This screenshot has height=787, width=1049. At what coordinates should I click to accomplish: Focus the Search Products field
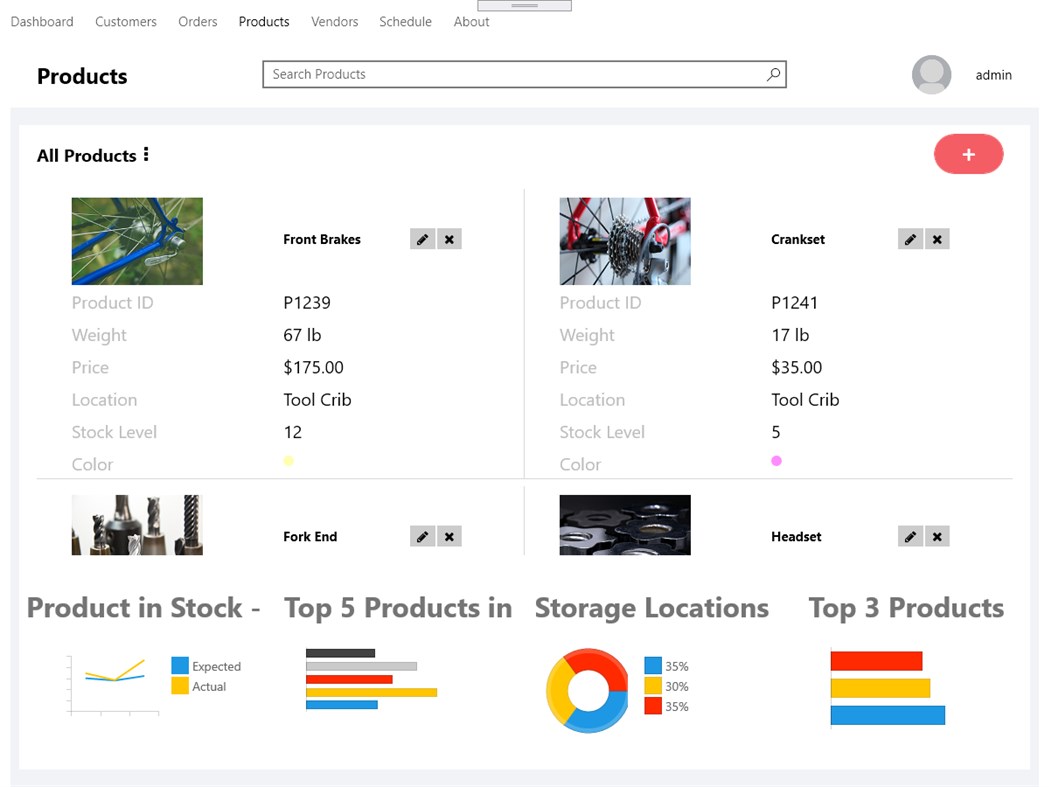(510, 74)
